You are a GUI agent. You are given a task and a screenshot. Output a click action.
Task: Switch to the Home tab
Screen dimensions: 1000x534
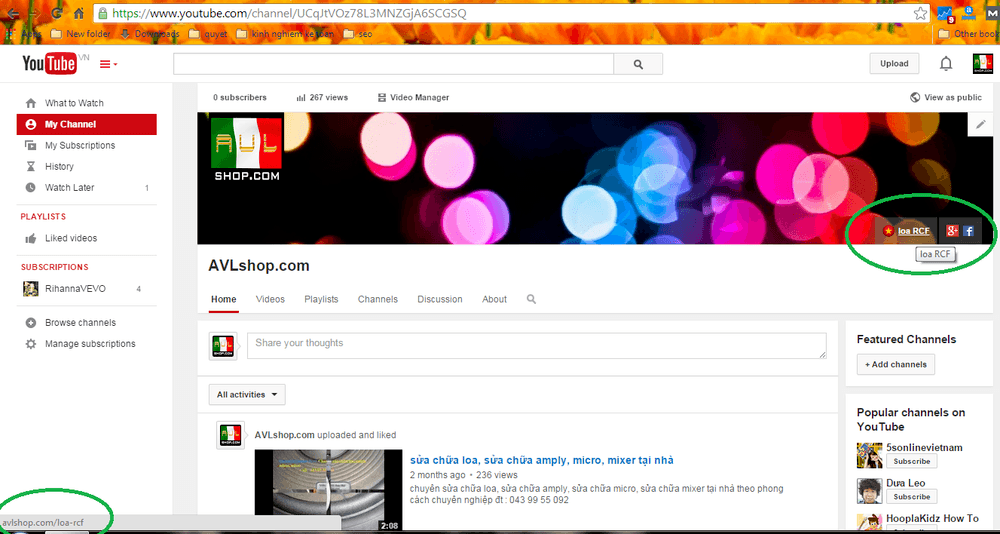tap(224, 299)
